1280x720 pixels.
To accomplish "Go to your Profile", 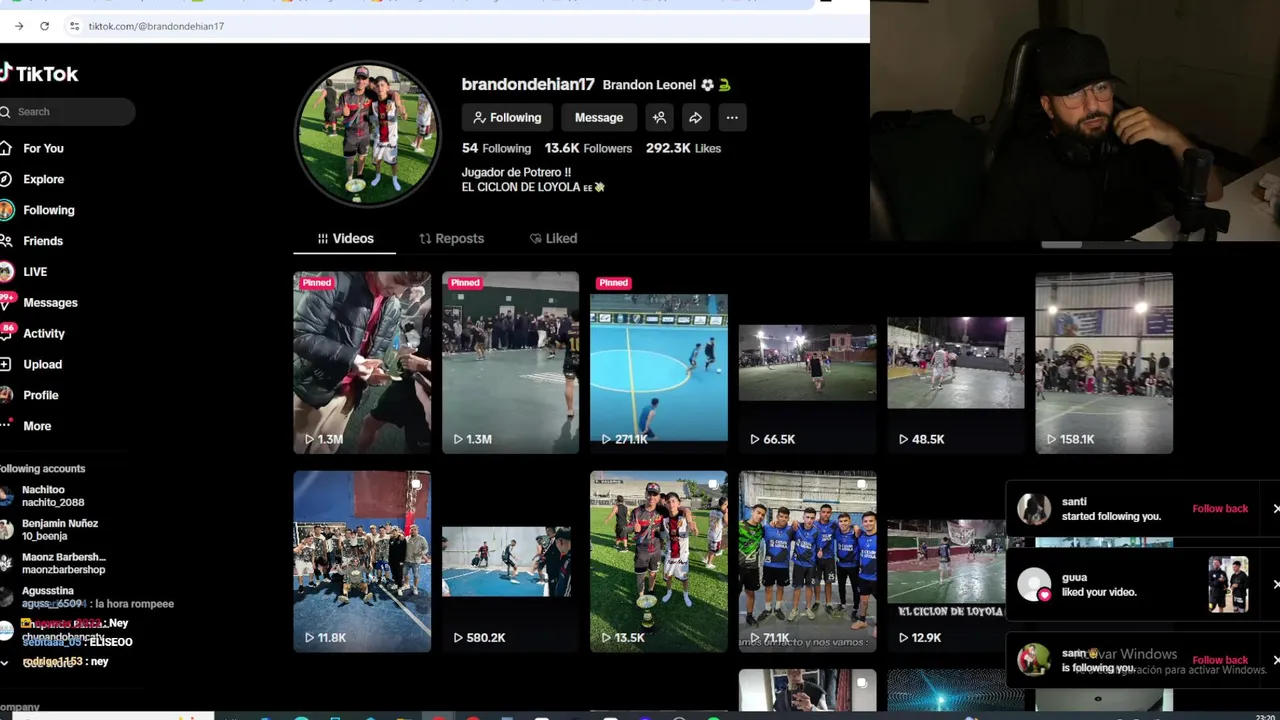I will click(40, 396).
